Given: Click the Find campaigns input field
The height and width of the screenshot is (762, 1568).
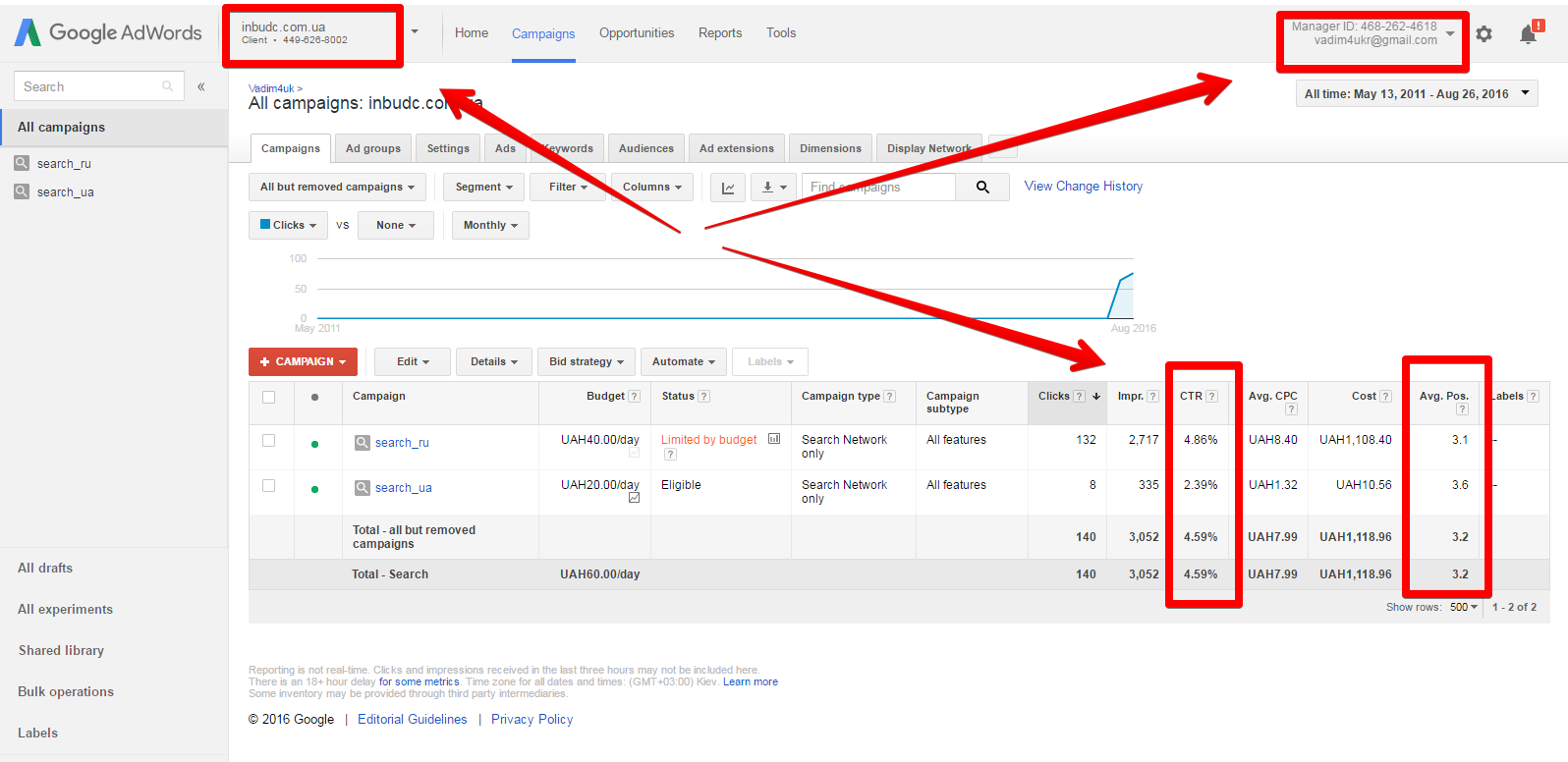Looking at the screenshot, I should click(878, 187).
